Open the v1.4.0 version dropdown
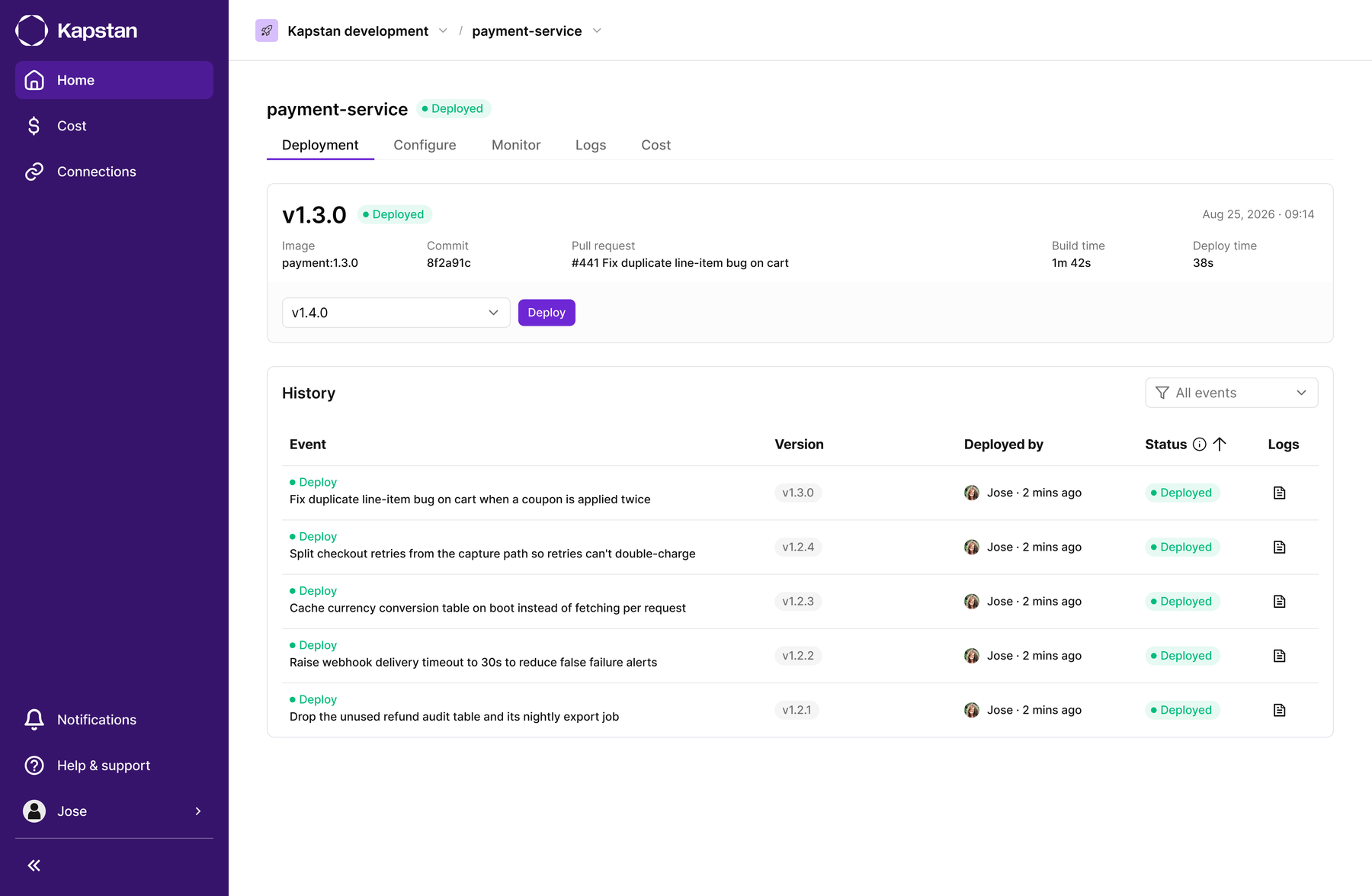 click(x=396, y=313)
